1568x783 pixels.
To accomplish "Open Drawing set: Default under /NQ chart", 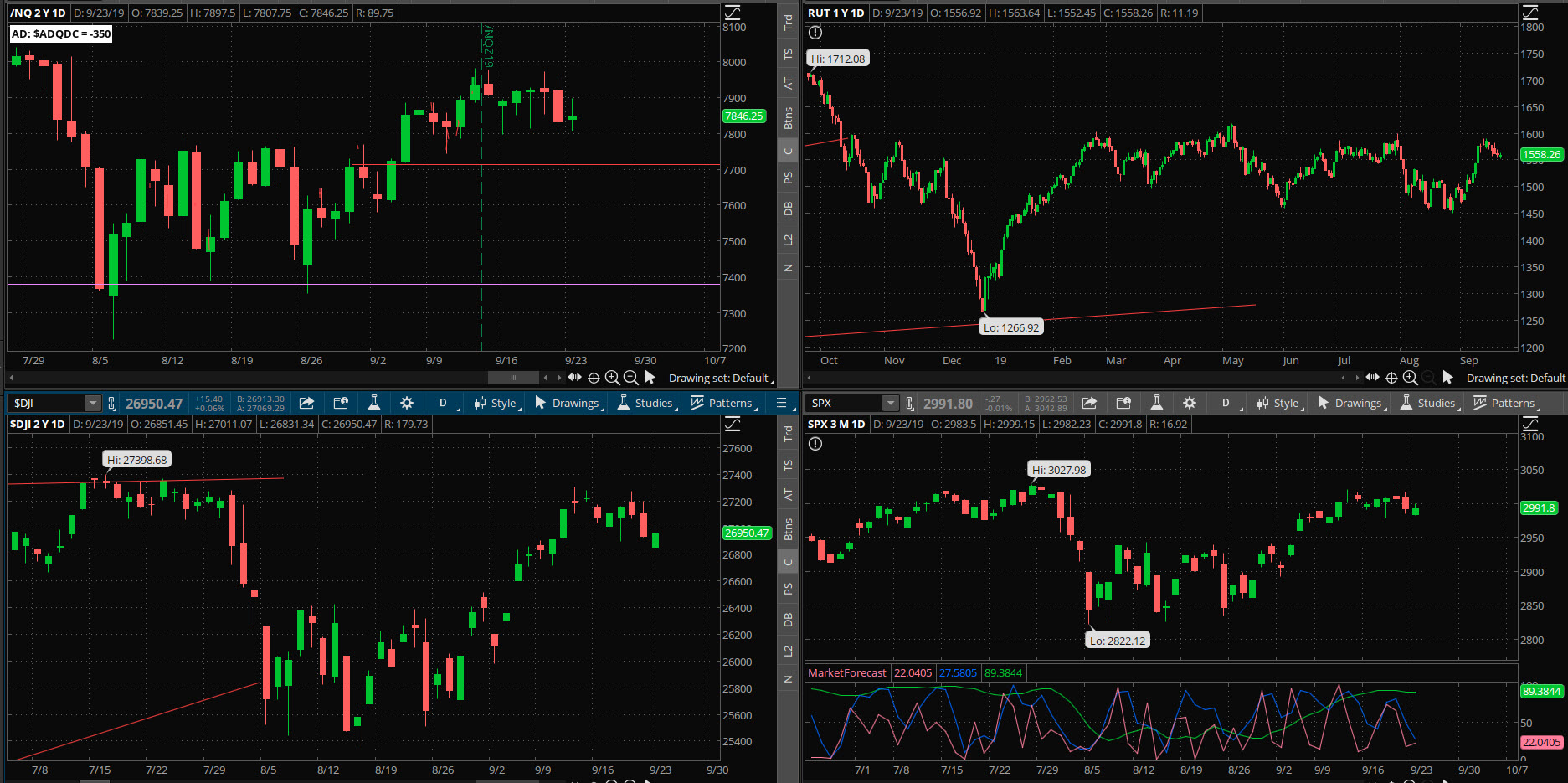I will click(721, 378).
